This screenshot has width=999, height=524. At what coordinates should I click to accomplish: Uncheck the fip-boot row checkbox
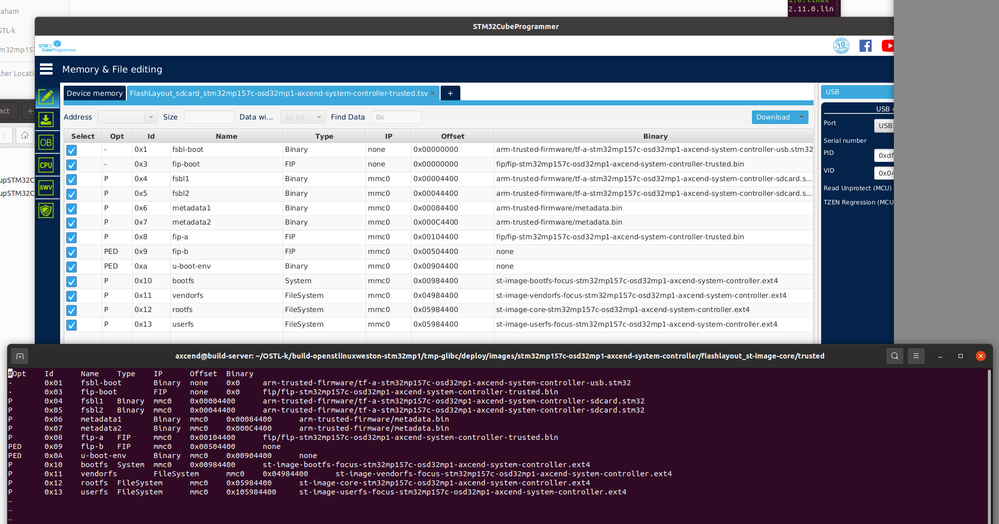71,164
